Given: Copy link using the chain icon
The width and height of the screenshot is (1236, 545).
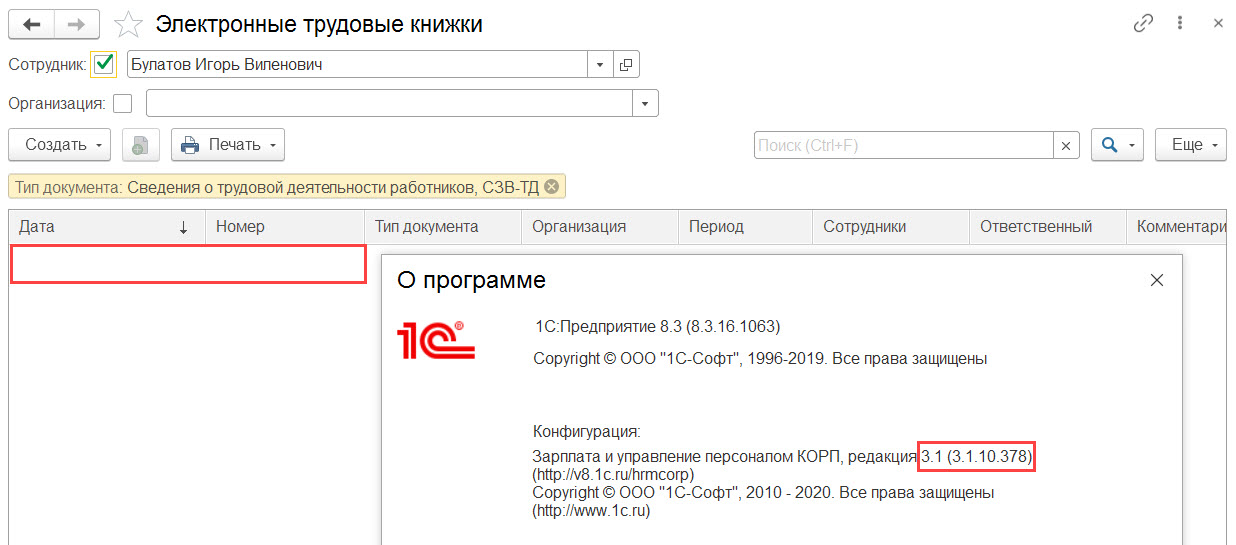Looking at the screenshot, I should (1143, 24).
